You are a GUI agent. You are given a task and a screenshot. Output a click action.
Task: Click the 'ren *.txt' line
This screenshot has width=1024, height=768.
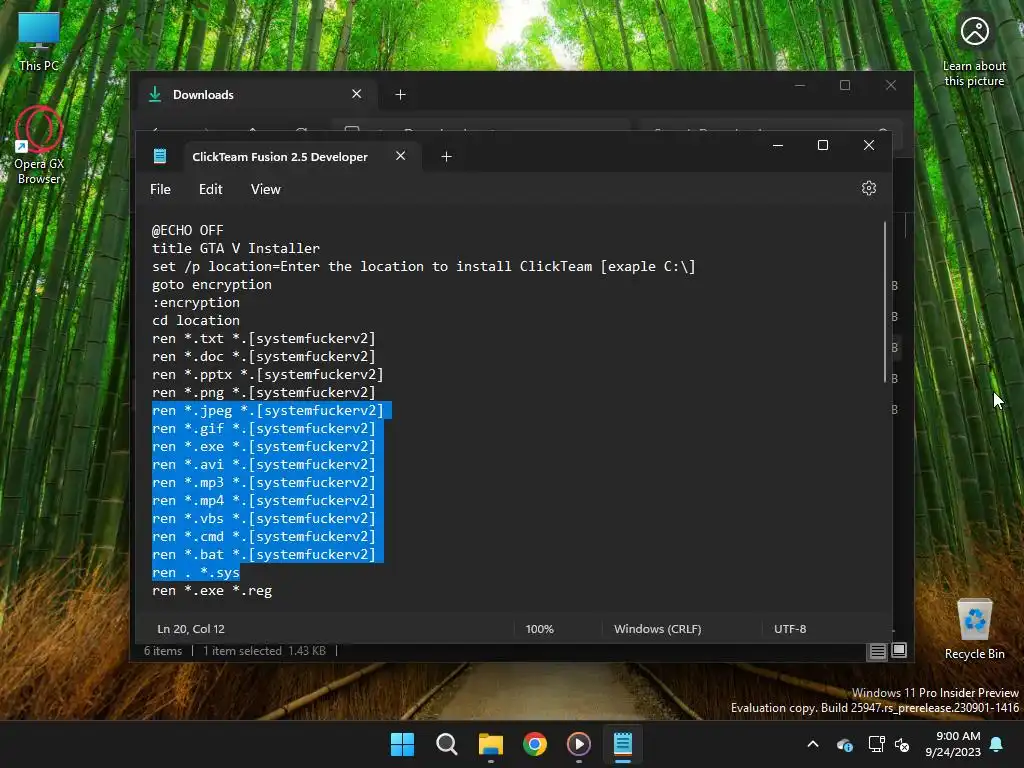click(x=264, y=339)
